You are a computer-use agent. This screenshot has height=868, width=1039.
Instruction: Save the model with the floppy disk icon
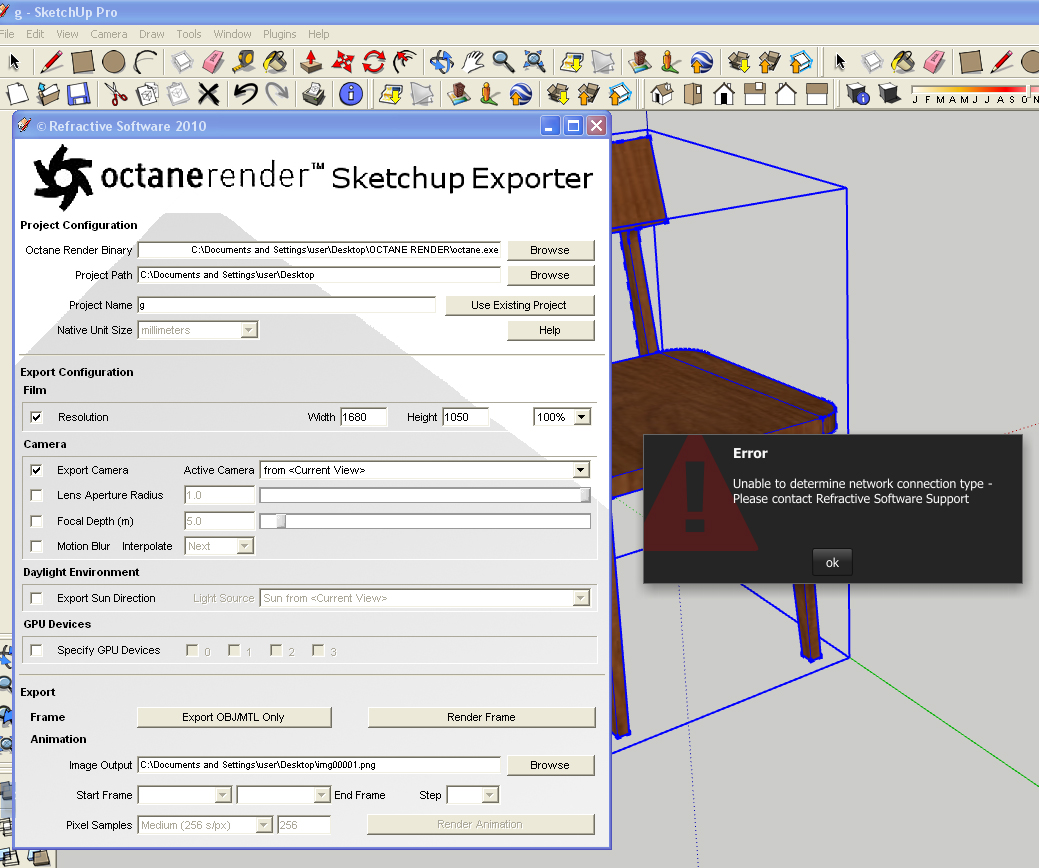click(78, 93)
